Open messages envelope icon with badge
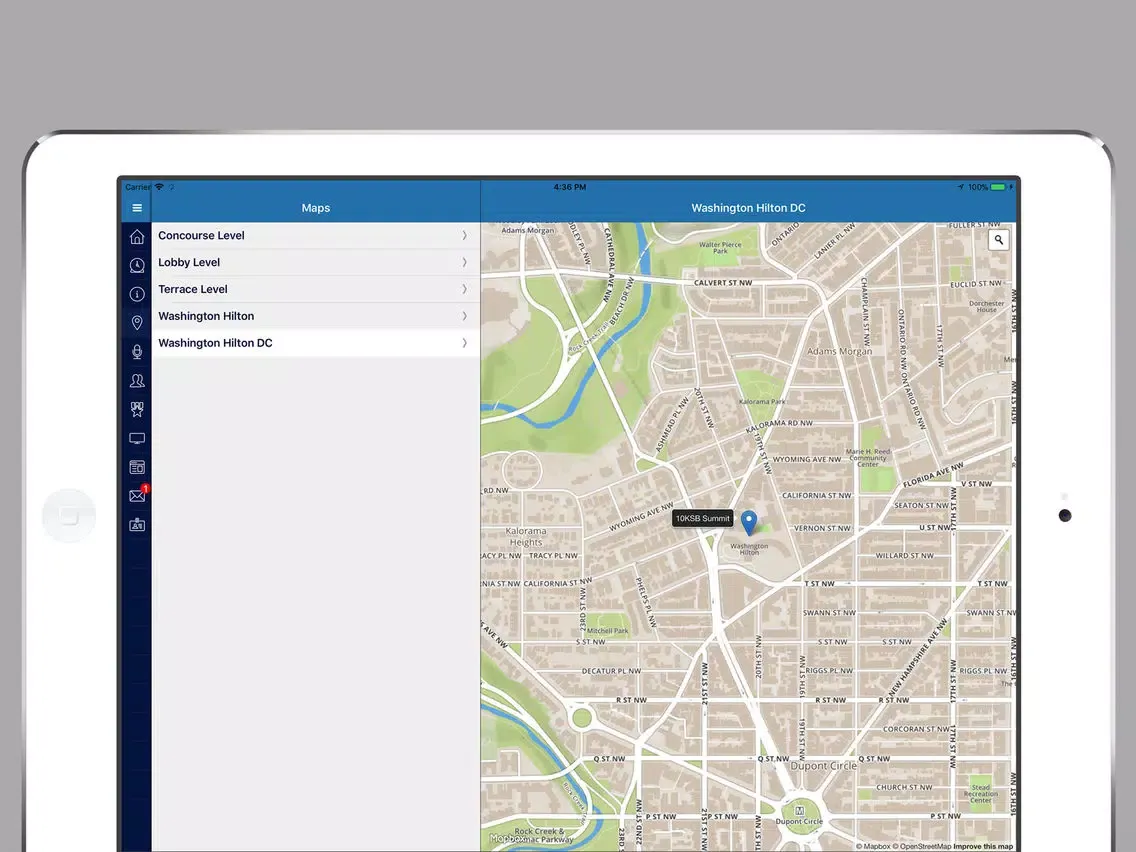This screenshot has height=852, width=1136. (138, 495)
